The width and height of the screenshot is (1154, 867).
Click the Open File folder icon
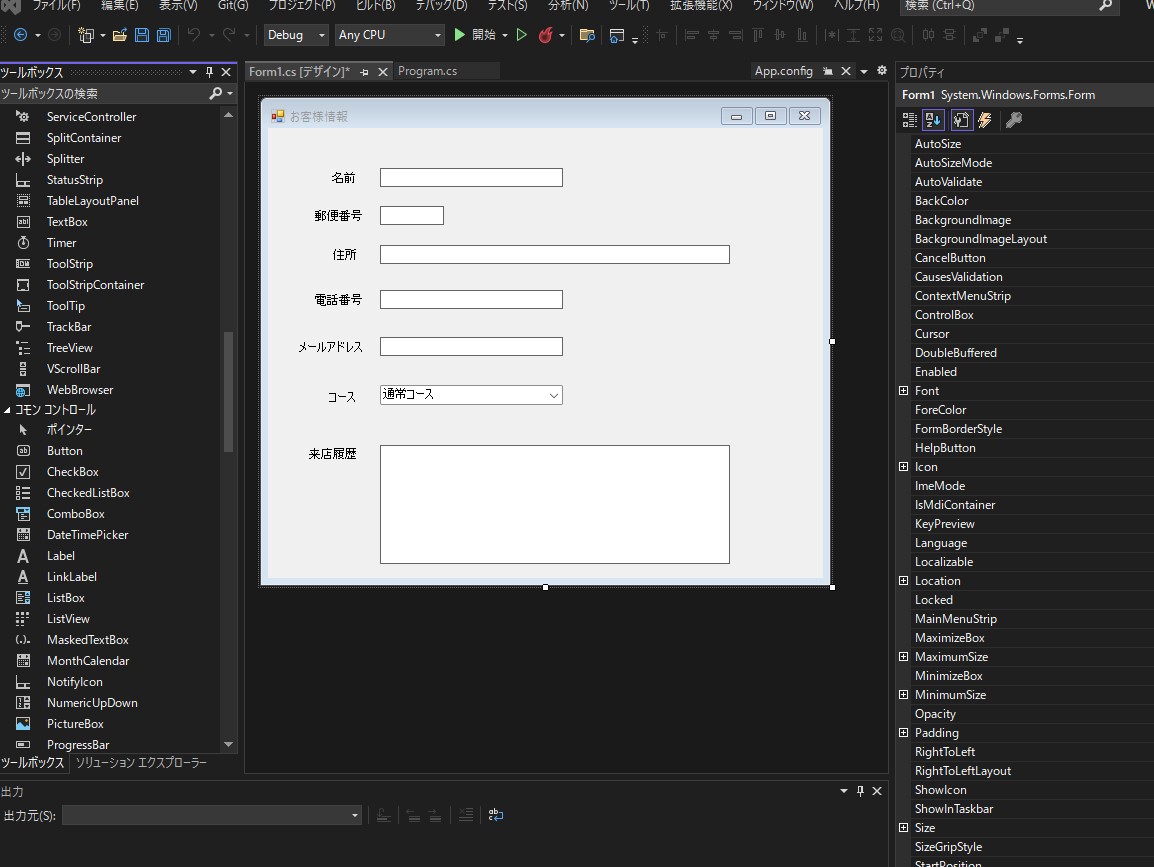119,35
